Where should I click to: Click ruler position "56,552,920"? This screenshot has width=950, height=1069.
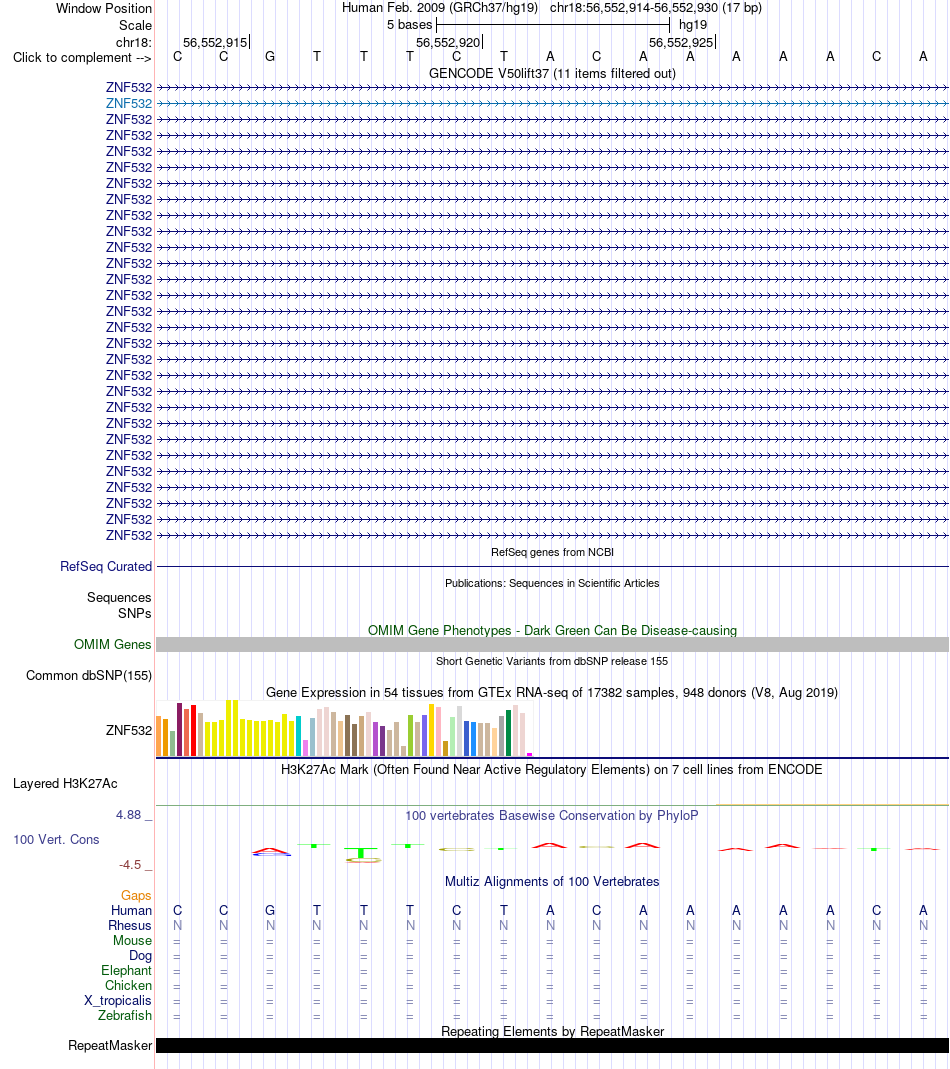click(448, 42)
